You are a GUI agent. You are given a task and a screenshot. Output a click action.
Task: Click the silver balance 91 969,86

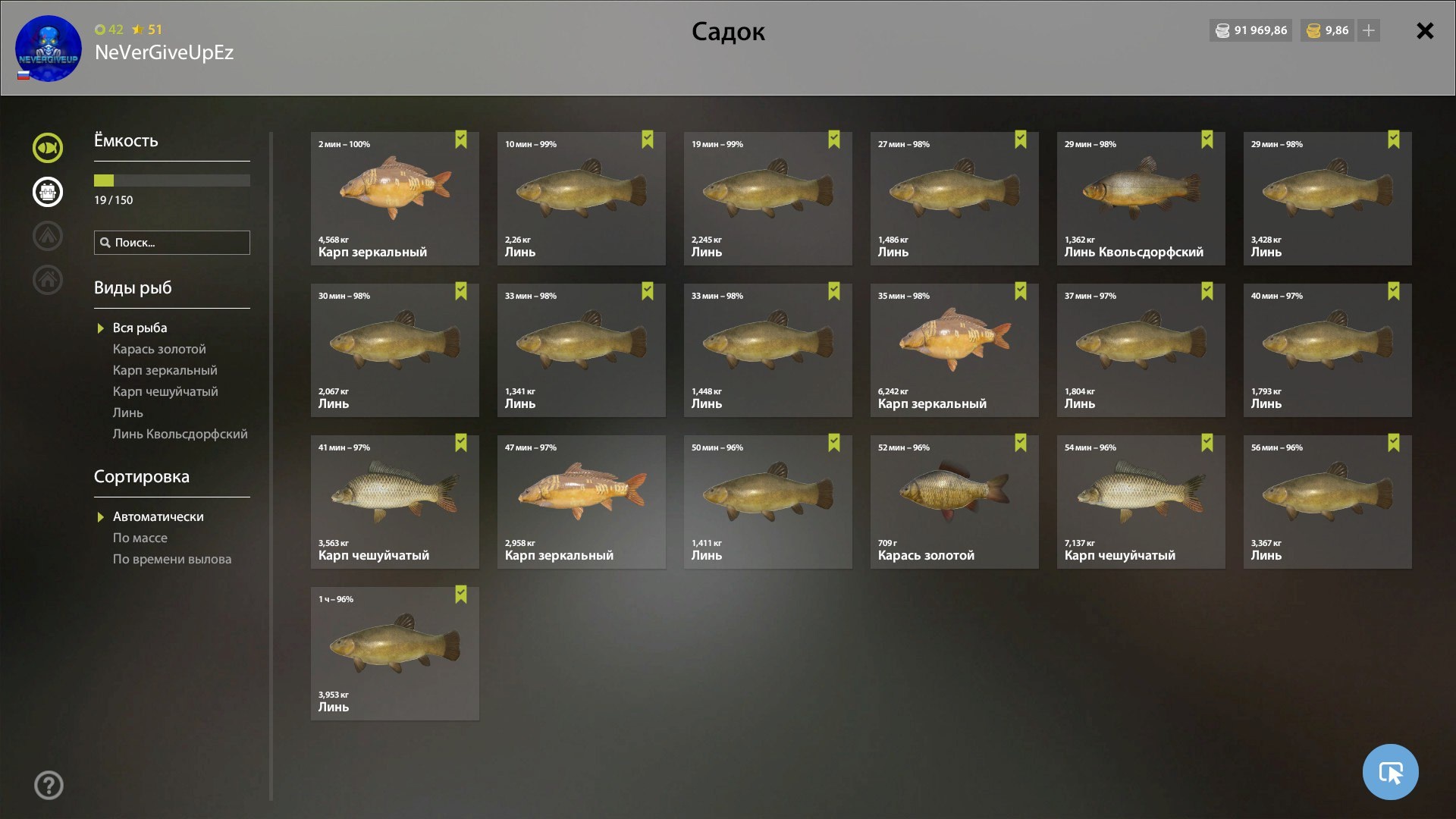pyautogui.click(x=1251, y=30)
